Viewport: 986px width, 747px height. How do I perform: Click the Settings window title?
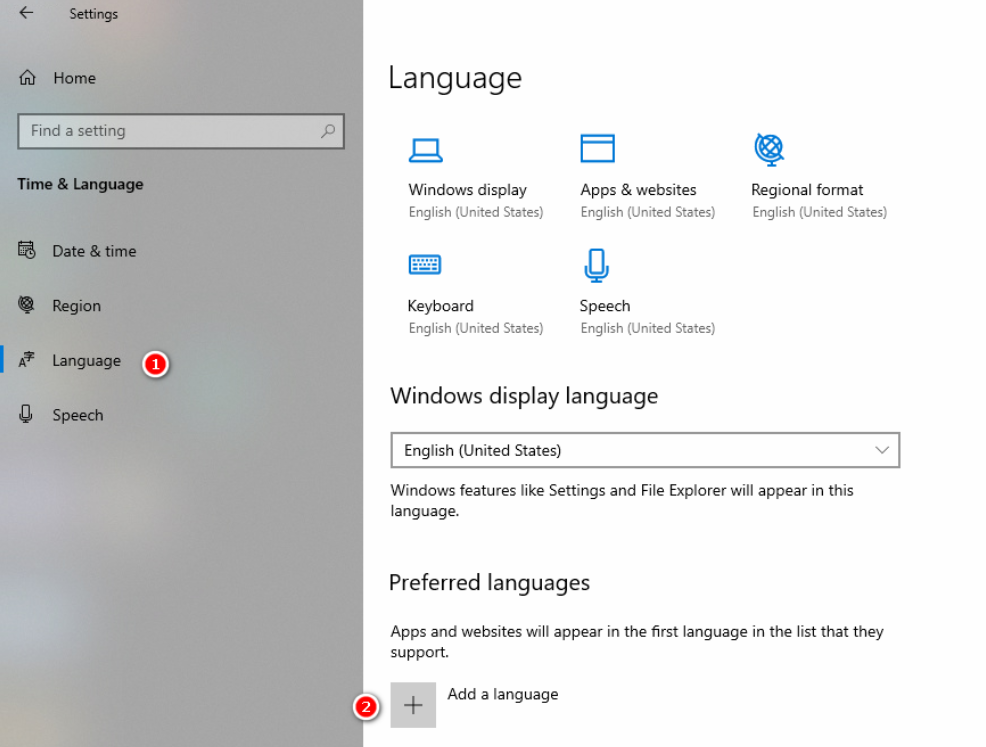[93, 14]
